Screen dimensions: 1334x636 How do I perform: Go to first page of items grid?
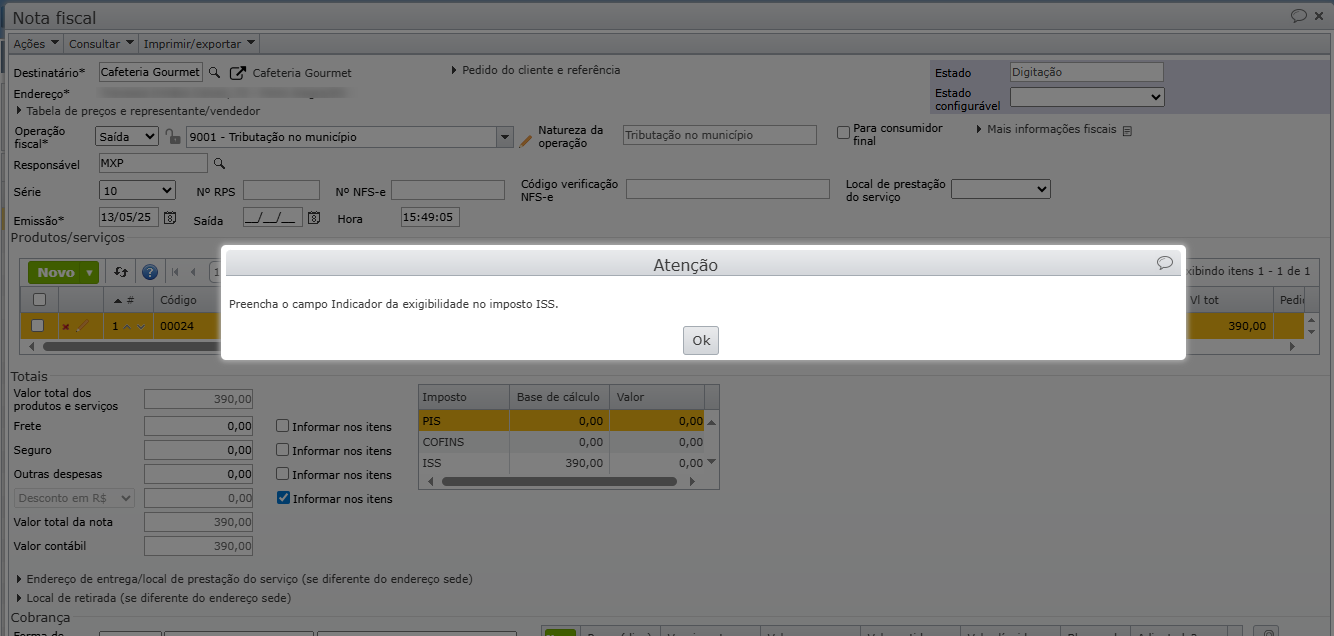(x=176, y=272)
